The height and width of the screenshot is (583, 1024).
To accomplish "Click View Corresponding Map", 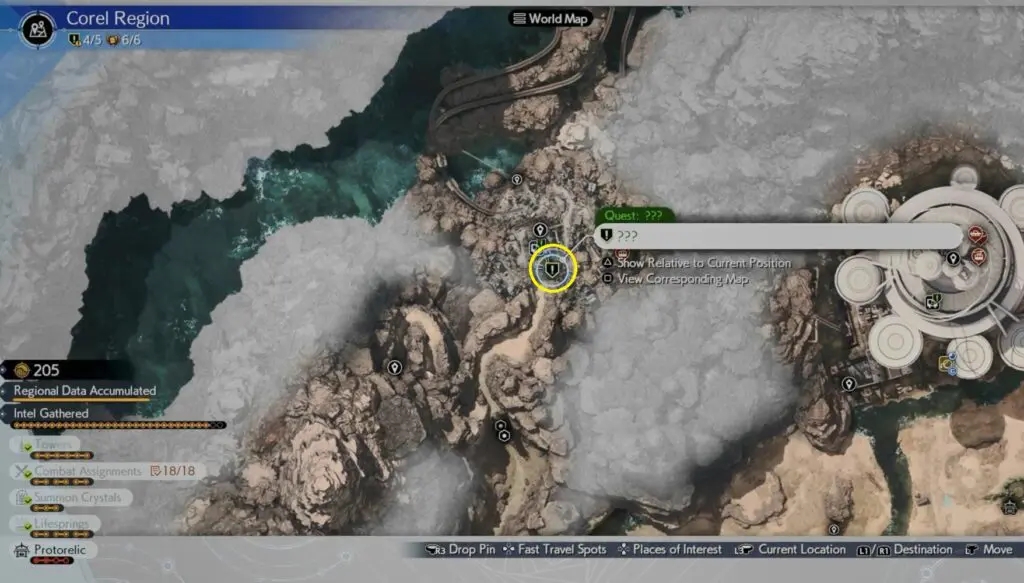I will (682, 279).
